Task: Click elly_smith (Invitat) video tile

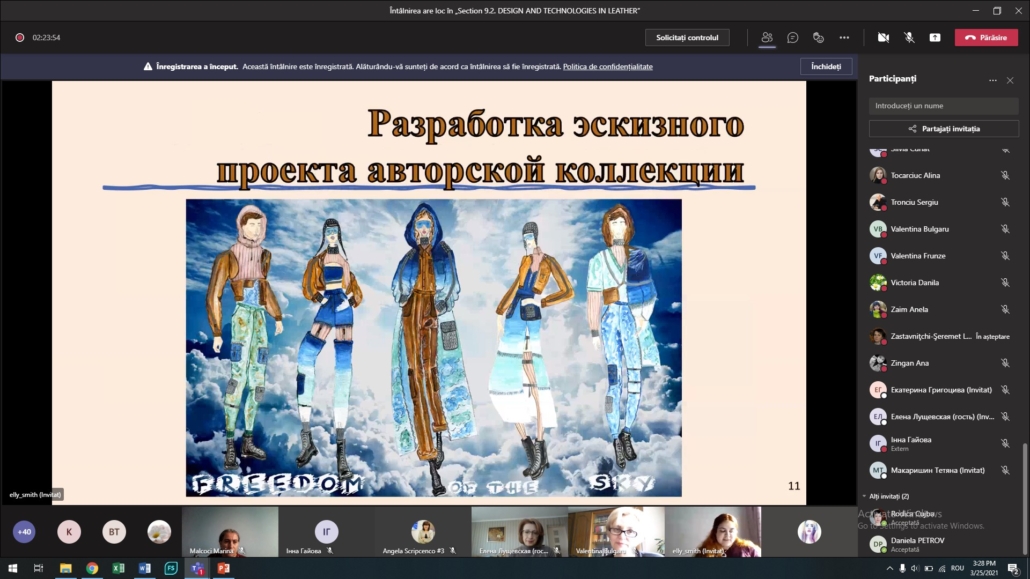Action: 713,532
